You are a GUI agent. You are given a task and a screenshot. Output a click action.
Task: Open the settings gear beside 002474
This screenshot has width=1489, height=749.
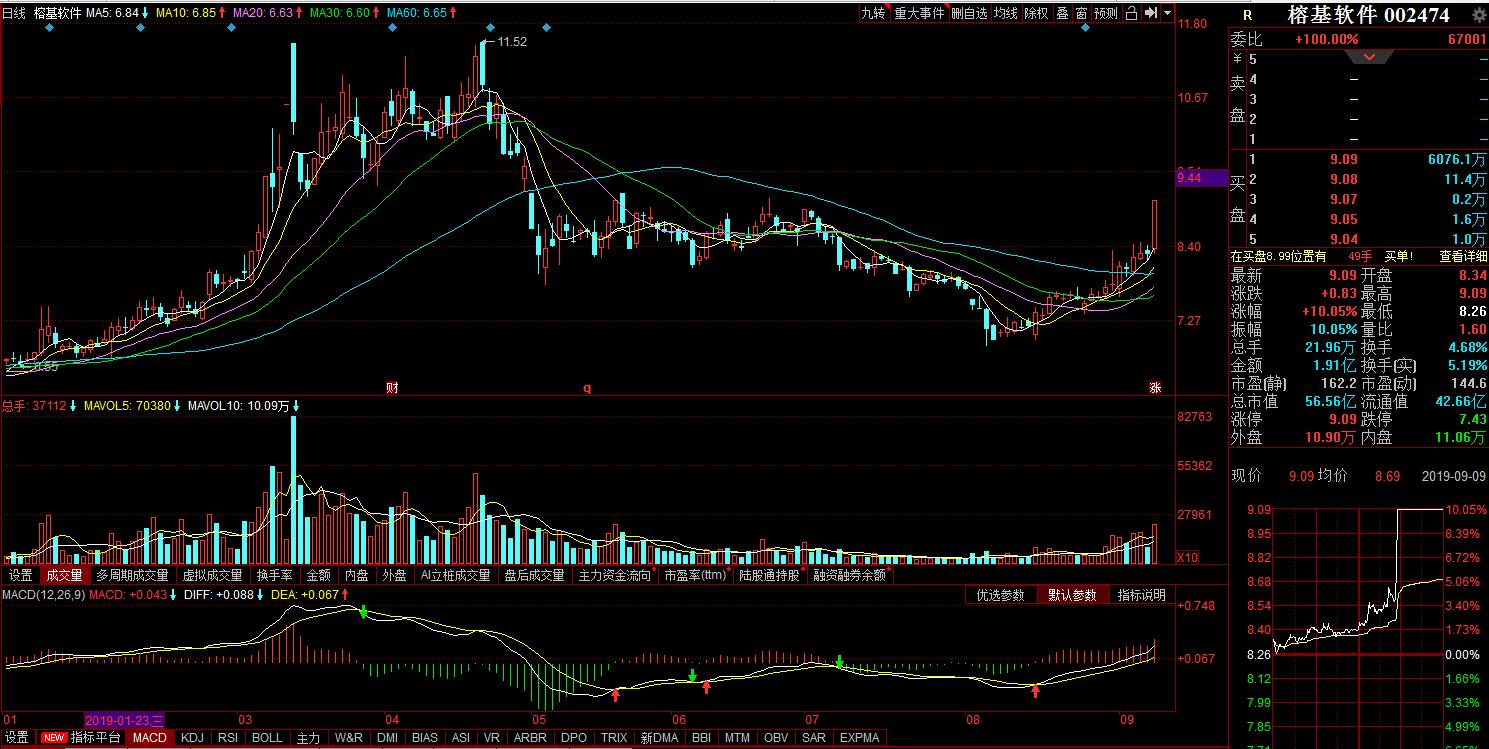(1480, 16)
